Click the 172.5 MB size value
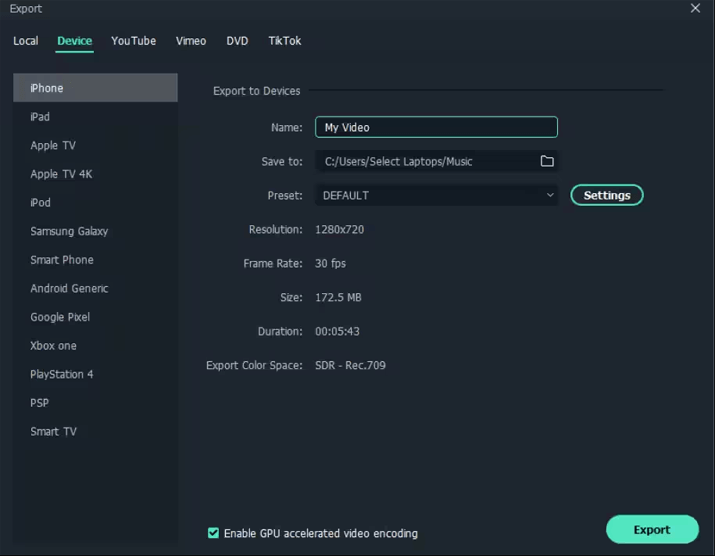 click(x=338, y=297)
